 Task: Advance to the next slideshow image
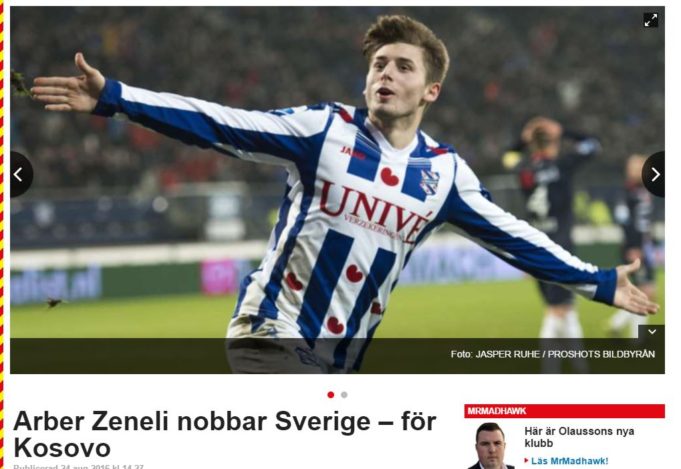coord(654,175)
